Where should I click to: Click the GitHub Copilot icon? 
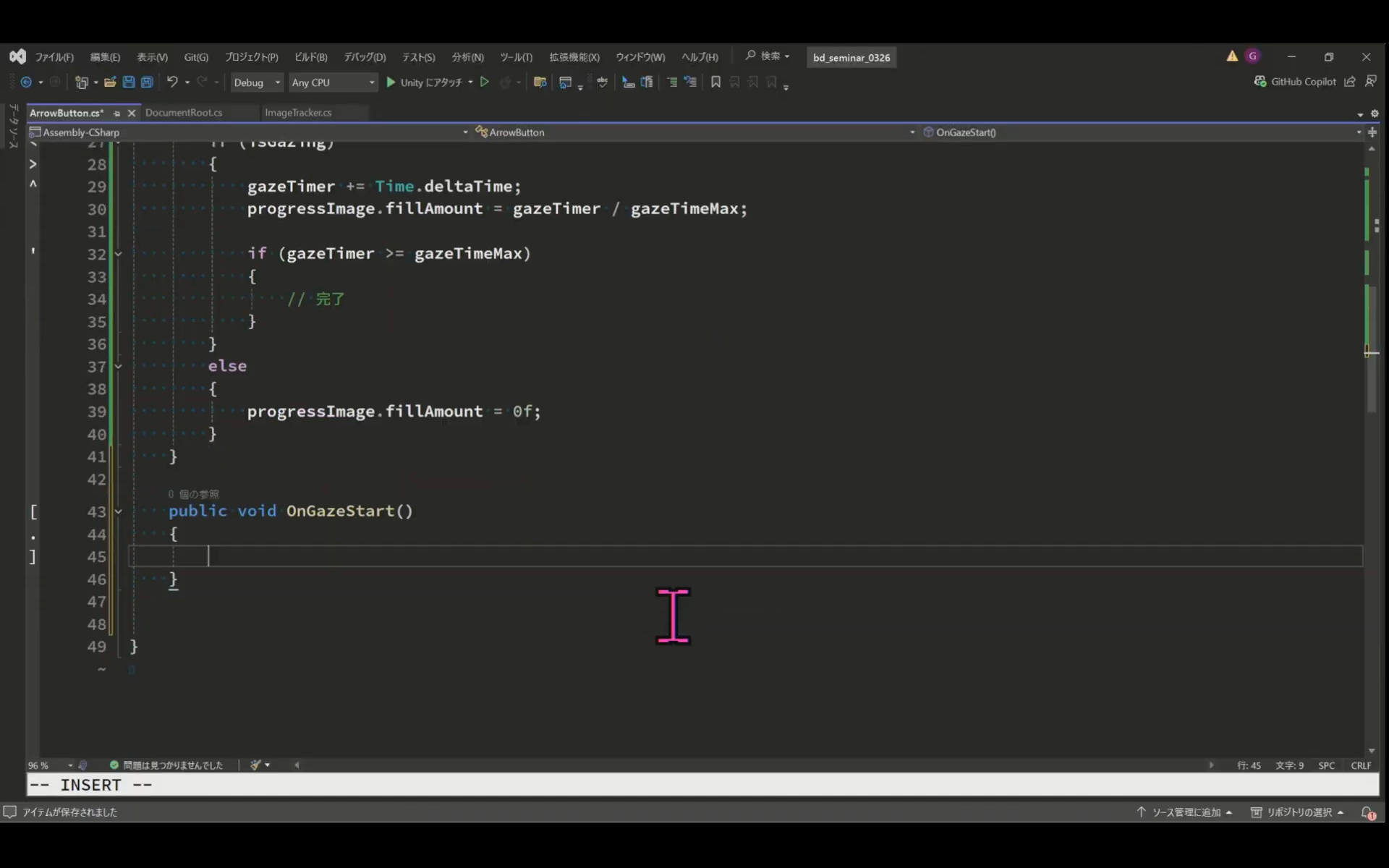(x=1260, y=82)
